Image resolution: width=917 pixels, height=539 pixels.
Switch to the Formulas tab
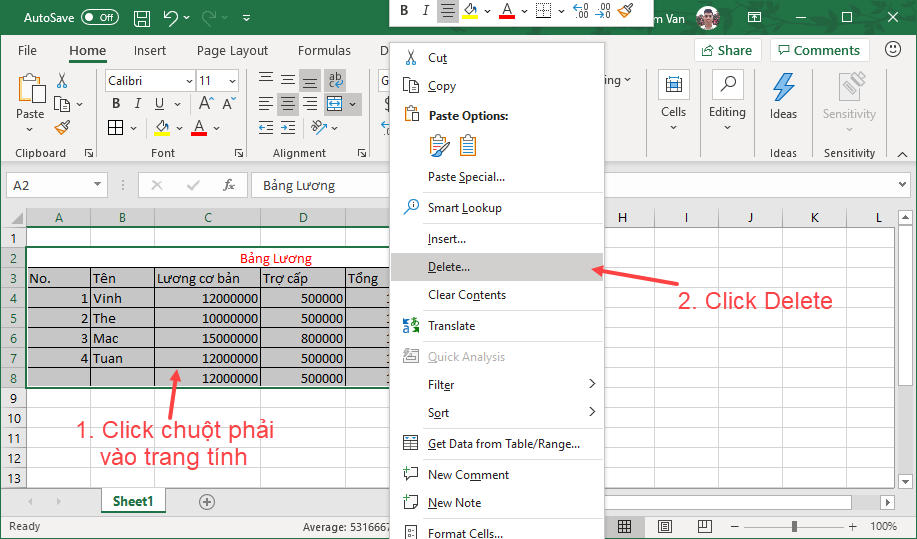324,50
